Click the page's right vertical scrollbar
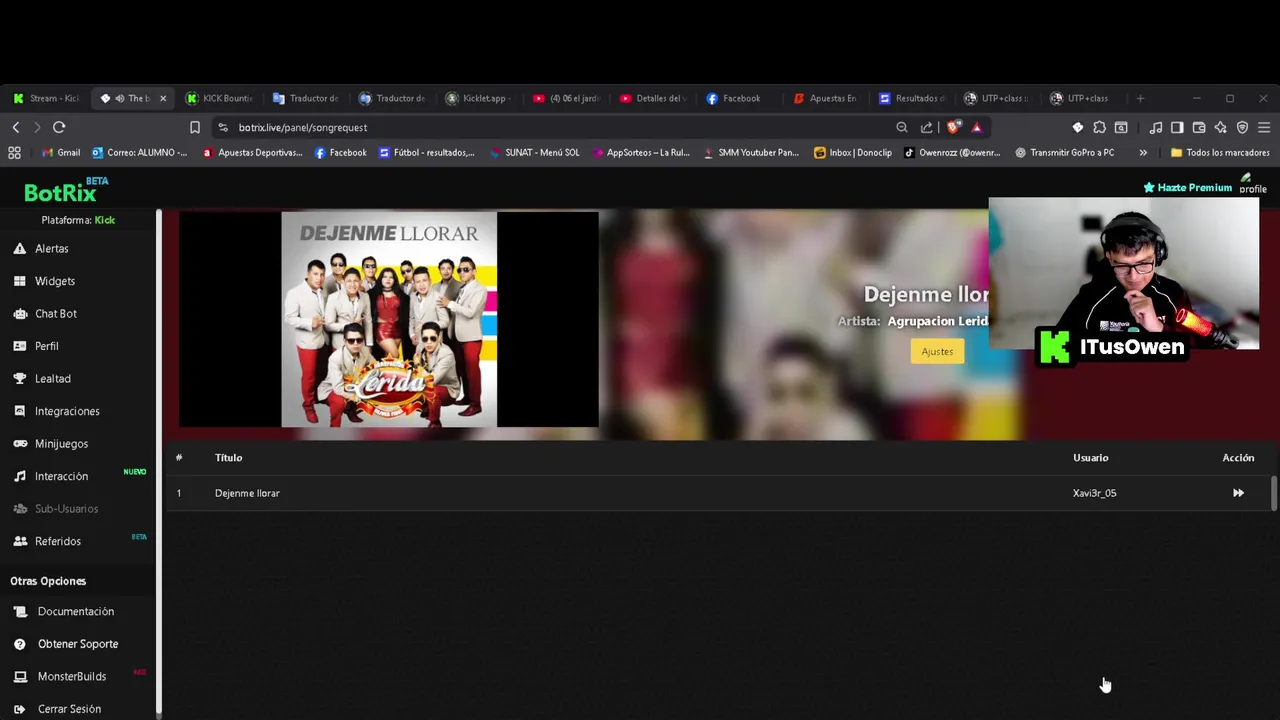The height and width of the screenshot is (720, 1280). pyautogui.click(x=1273, y=494)
